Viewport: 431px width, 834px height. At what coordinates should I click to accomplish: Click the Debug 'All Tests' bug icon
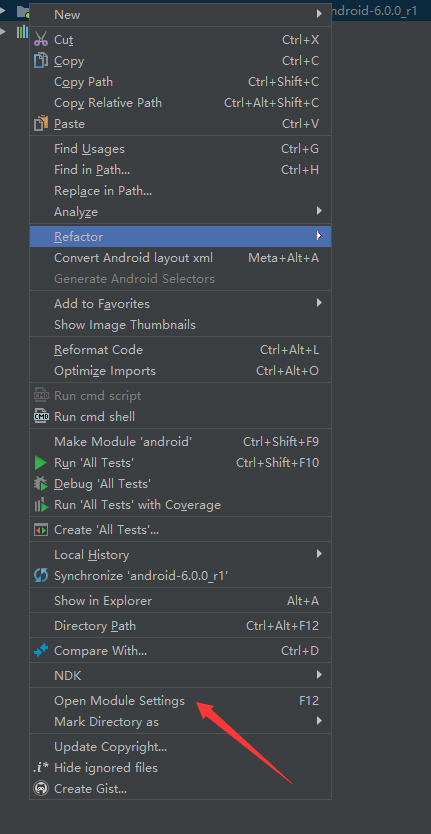[41, 483]
